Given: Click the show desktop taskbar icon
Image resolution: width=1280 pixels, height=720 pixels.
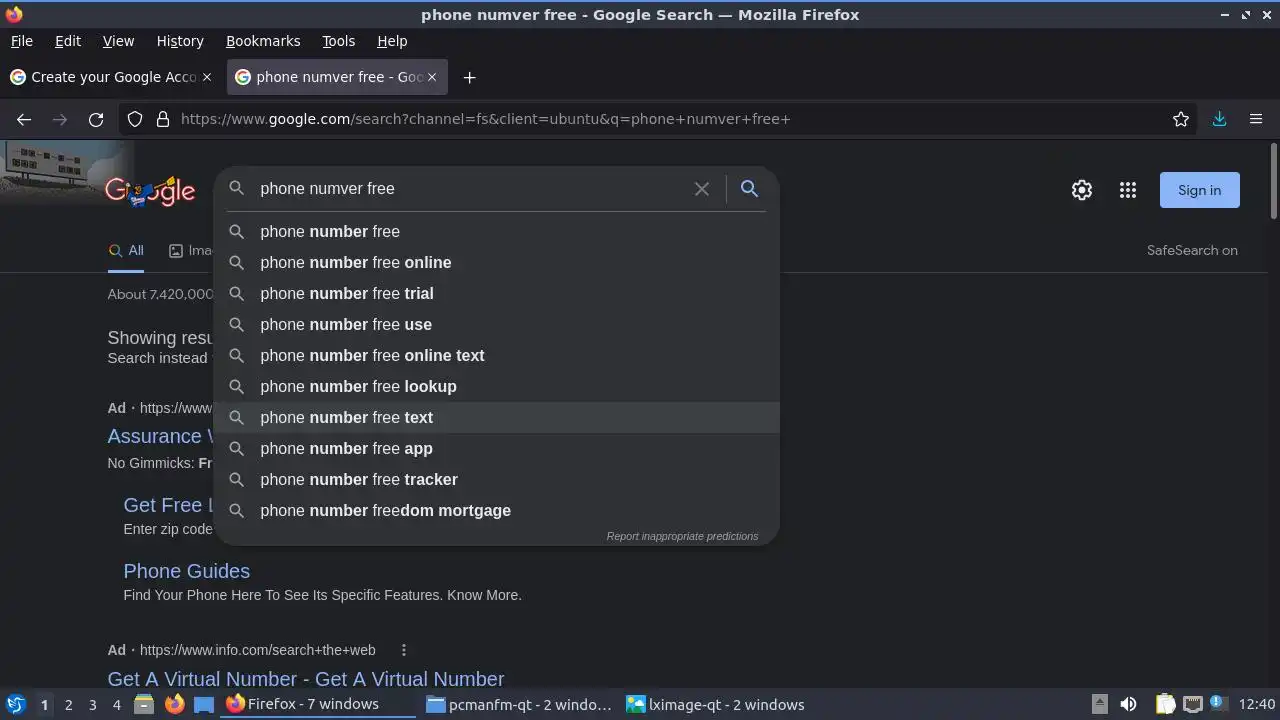Looking at the screenshot, I should [204, 704].
